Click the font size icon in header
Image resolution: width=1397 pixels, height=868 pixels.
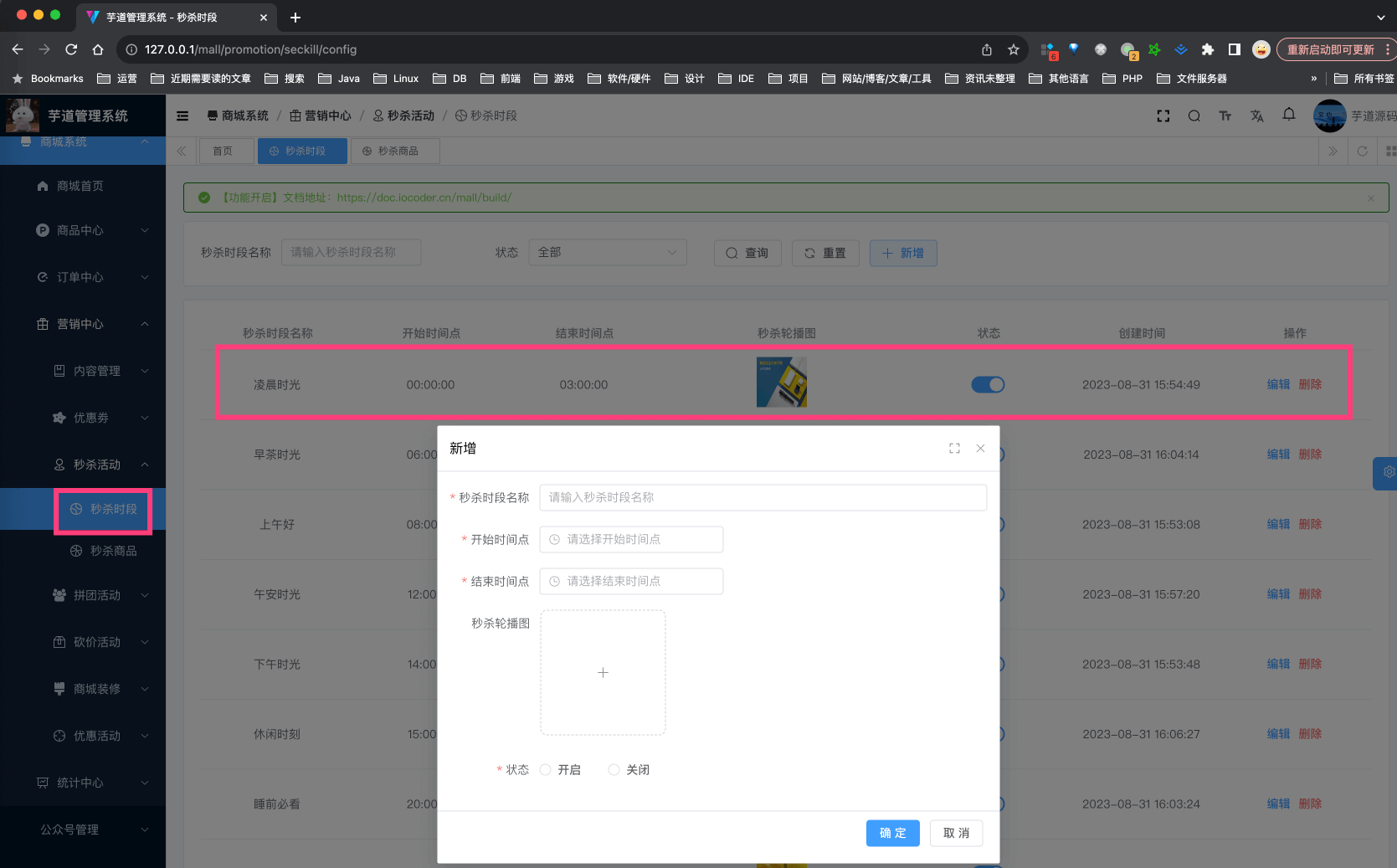[x=1225, y=116]
